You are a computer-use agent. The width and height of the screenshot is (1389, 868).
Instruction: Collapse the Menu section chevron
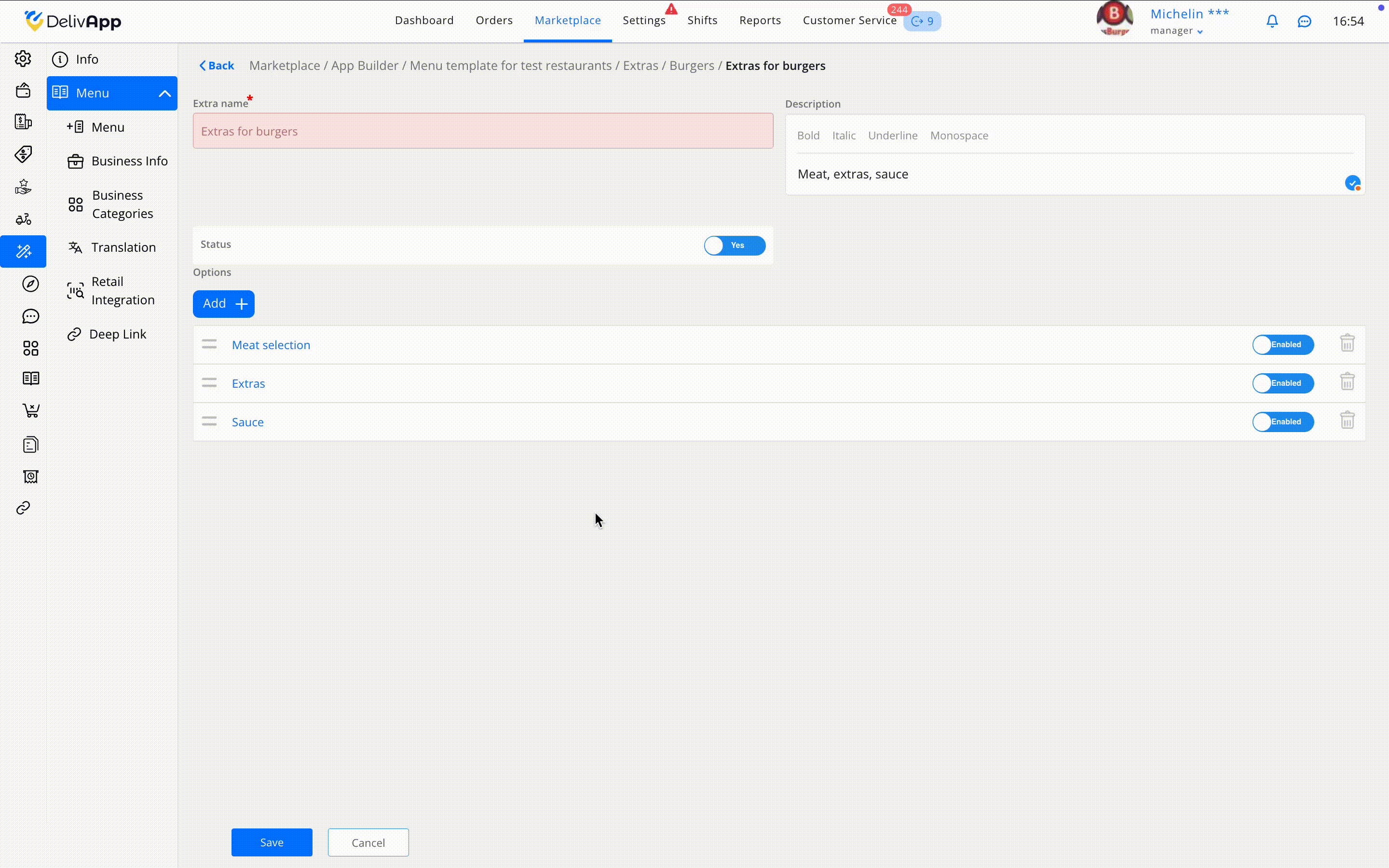[165, 94]
